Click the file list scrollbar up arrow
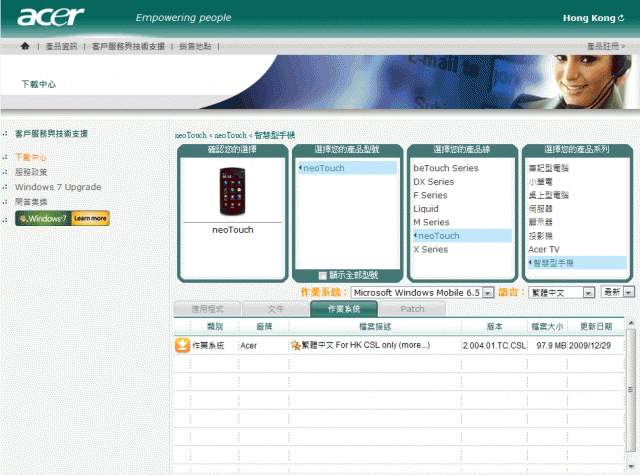 pyautogui.click(x=631, y=323)
